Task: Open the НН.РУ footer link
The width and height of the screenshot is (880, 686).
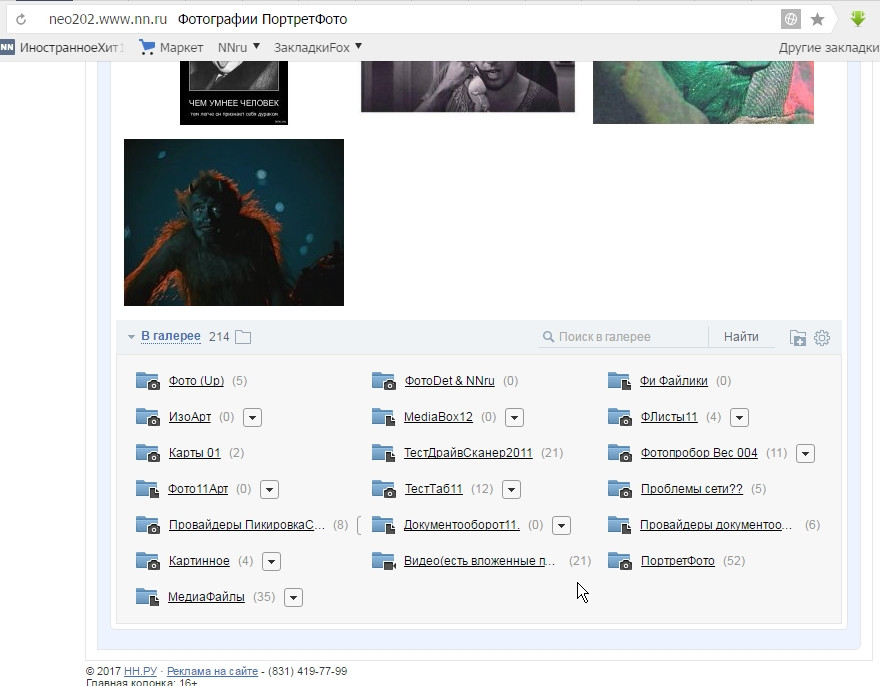Action: [140, 671]
